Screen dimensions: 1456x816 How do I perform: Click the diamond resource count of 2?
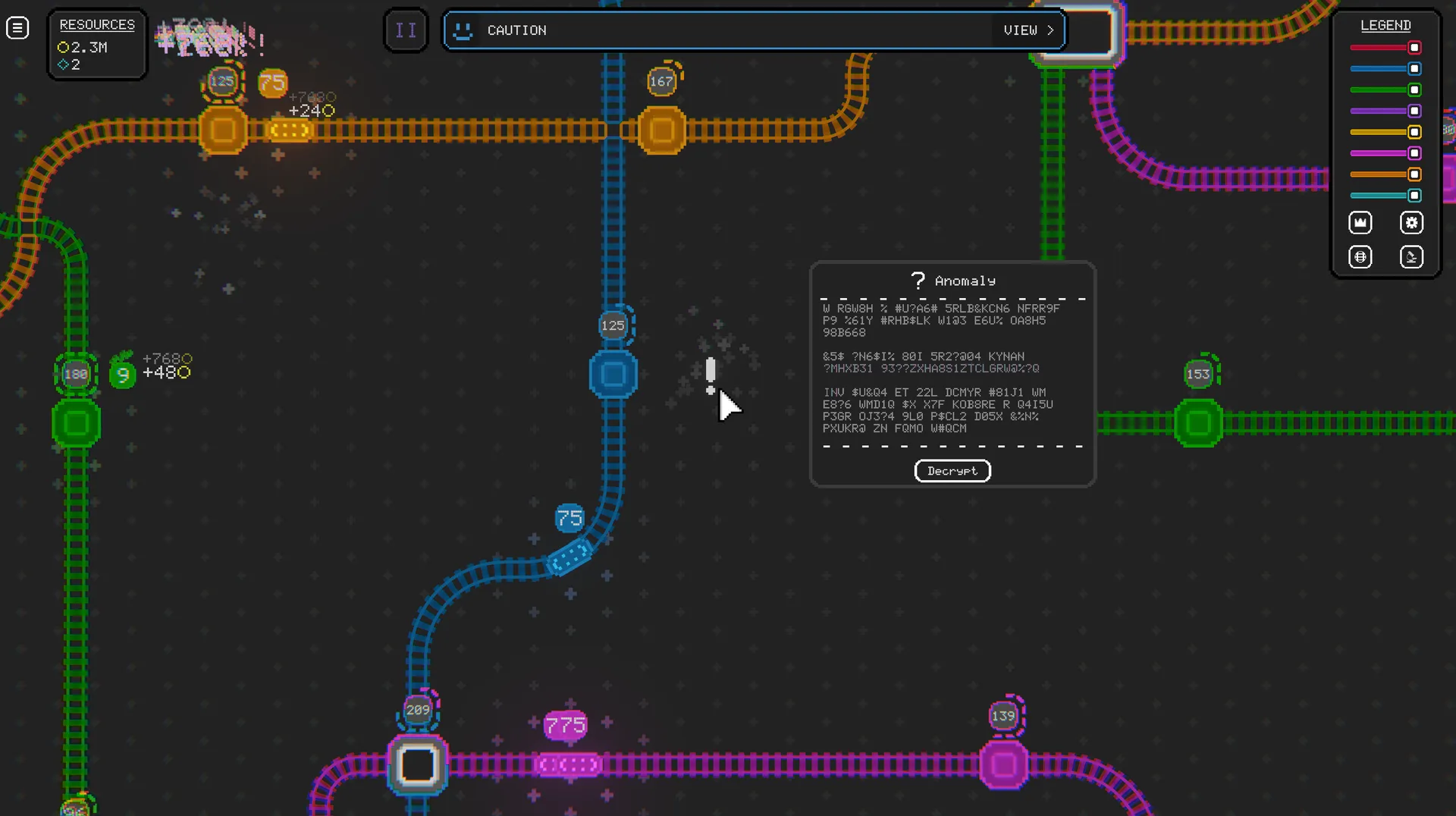point(69,65)
